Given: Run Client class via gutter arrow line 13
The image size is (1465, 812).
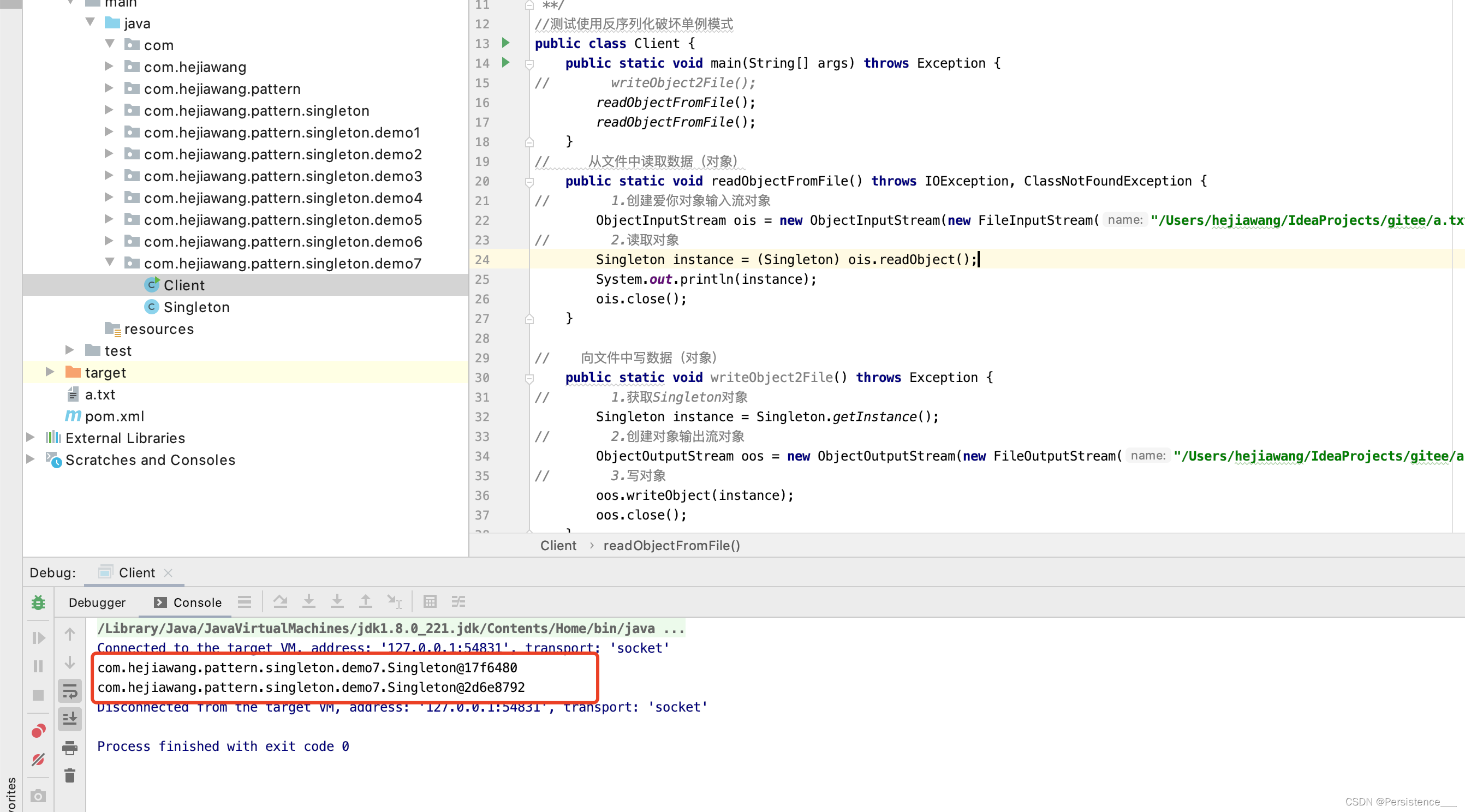Looking at the screenshot, I should [505, 43].
